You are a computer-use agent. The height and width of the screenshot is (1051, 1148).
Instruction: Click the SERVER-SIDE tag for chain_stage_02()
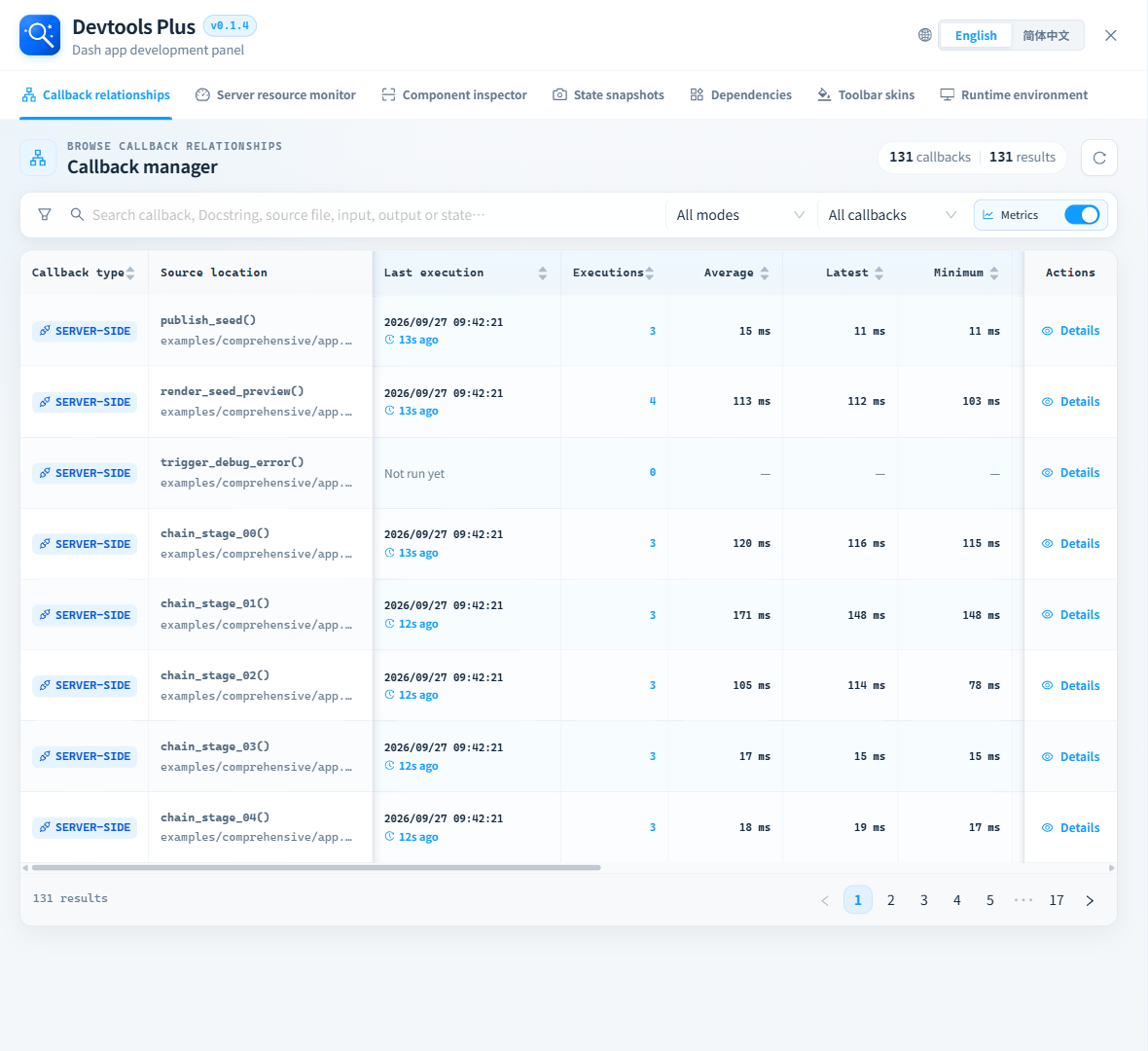point(85,685)
